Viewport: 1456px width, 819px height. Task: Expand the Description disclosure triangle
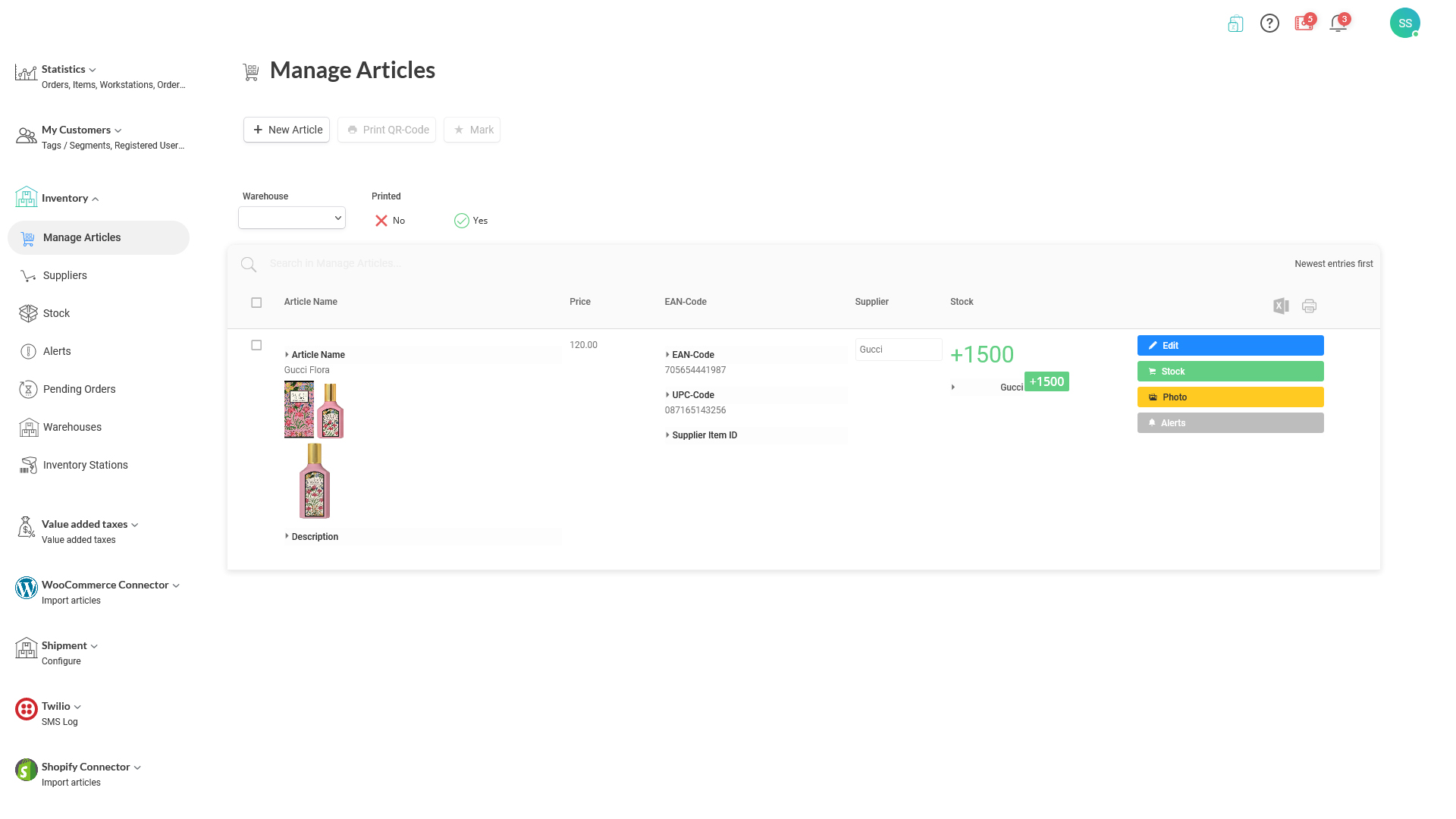coord(287,536)
